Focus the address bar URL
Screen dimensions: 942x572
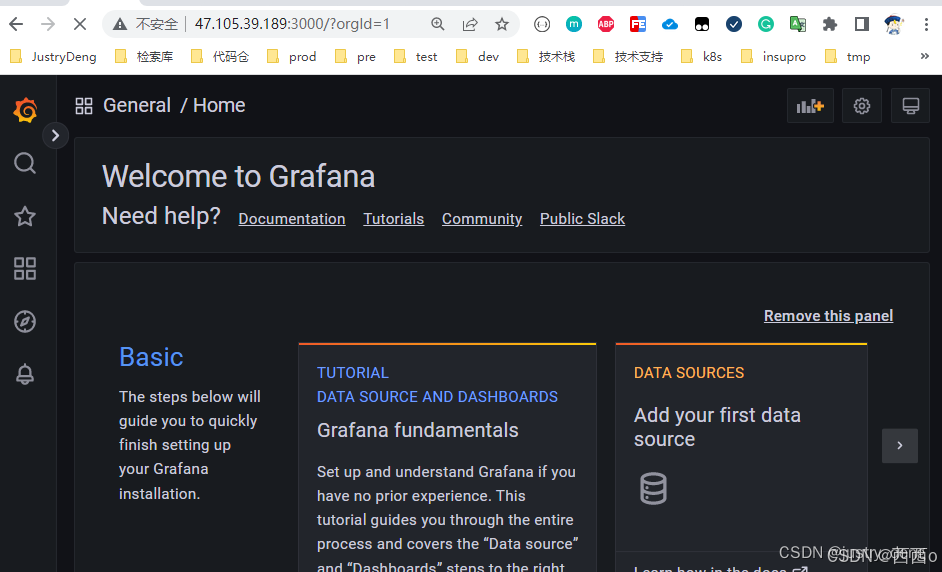coord(292,24)
